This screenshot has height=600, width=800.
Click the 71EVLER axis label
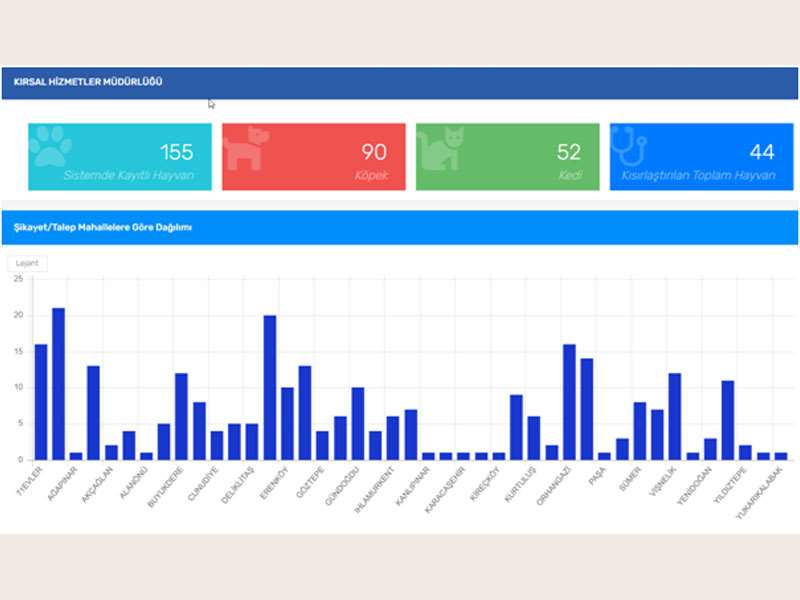30,480
